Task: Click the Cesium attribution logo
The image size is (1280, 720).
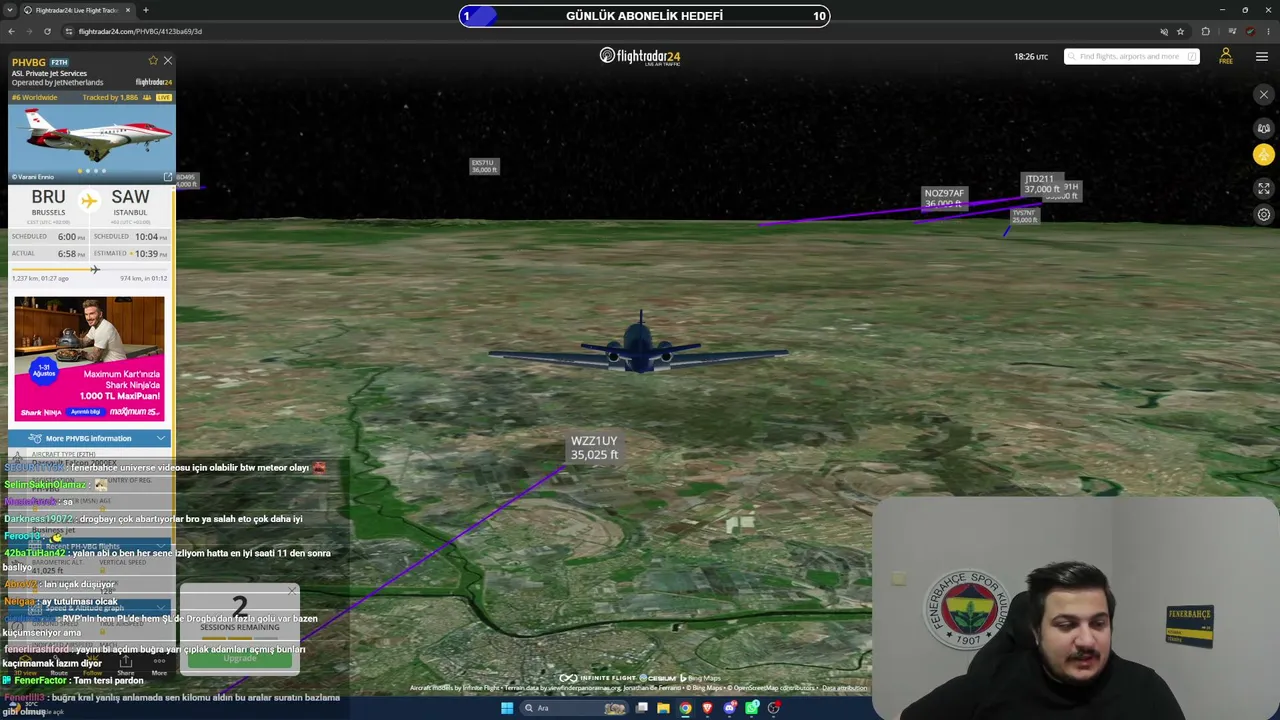Action: pyautogui.click(x=660, y=678)
